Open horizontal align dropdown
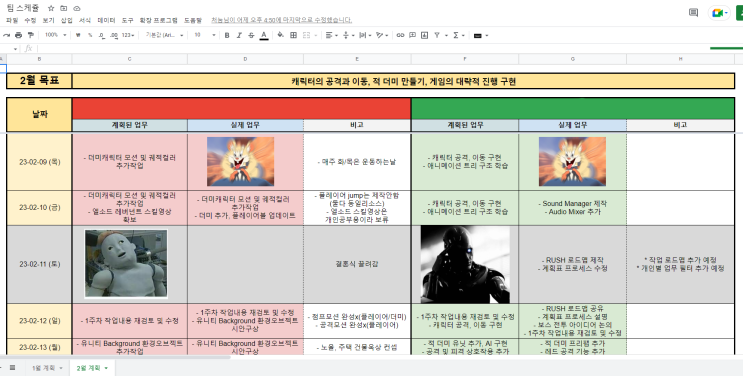 pyautogui.click(x=331, y=35)
